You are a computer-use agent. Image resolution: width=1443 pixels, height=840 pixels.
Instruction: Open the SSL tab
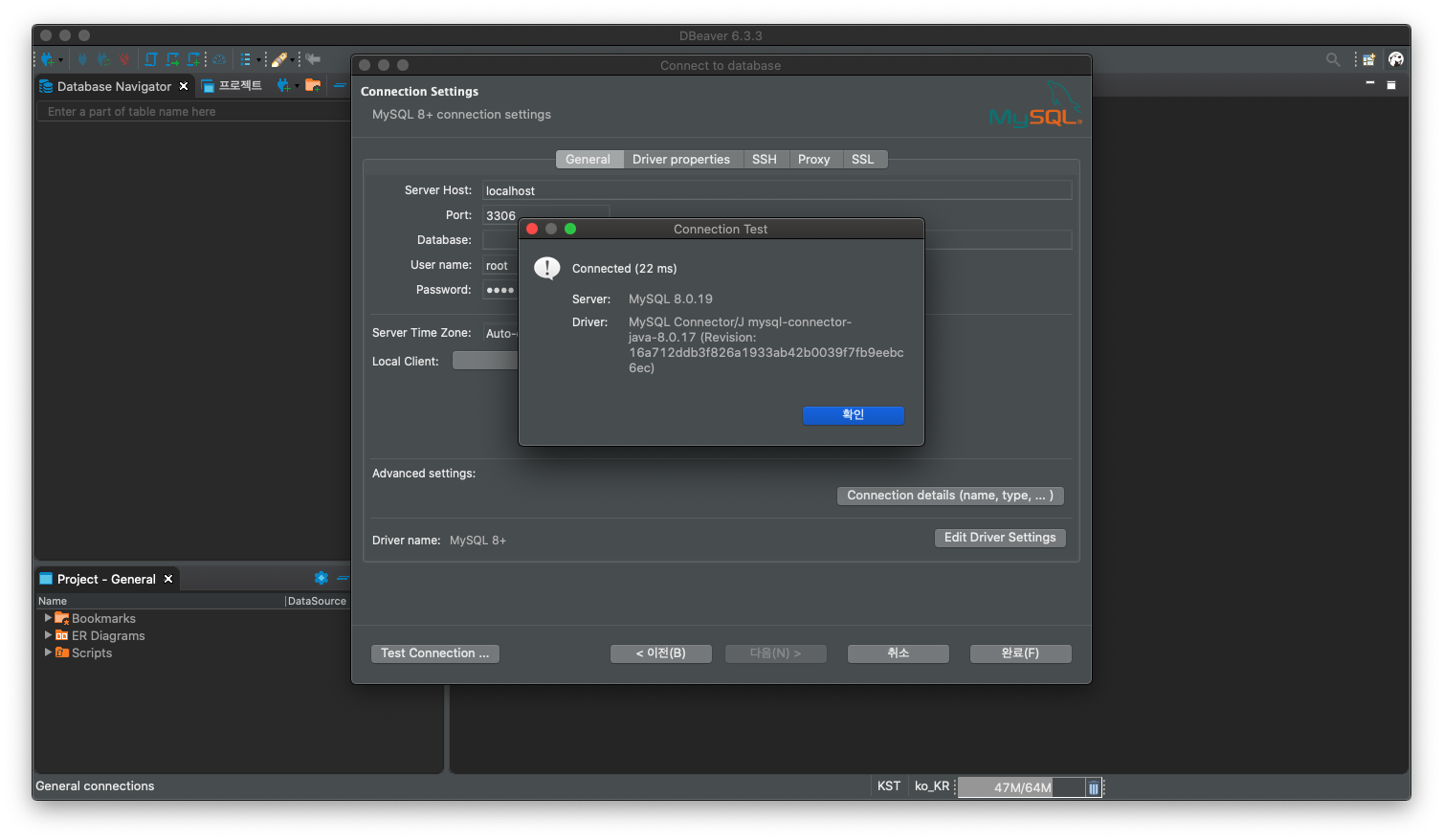[863, 160]
